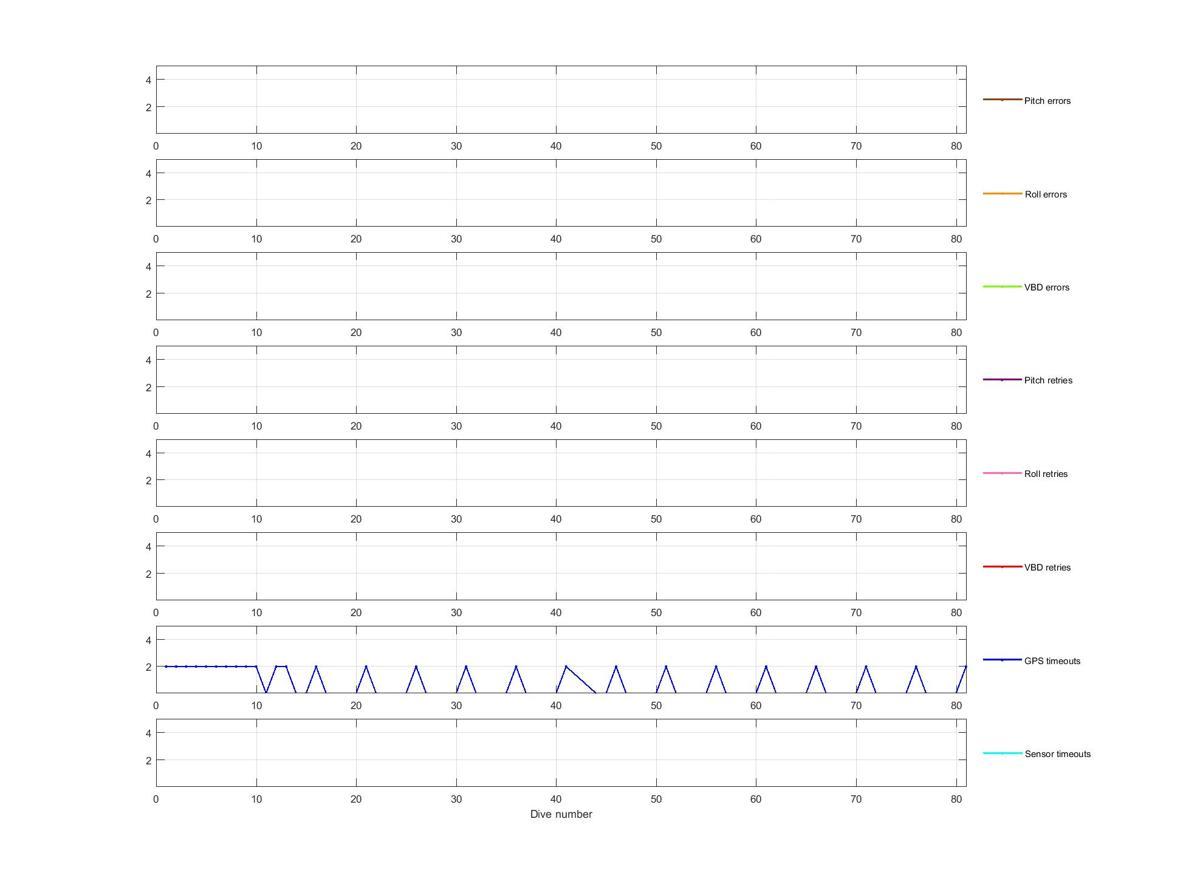Click the orange Roll errors legend line
The height and width of the screenshot is (885, 1200).
coord(1002,193)
